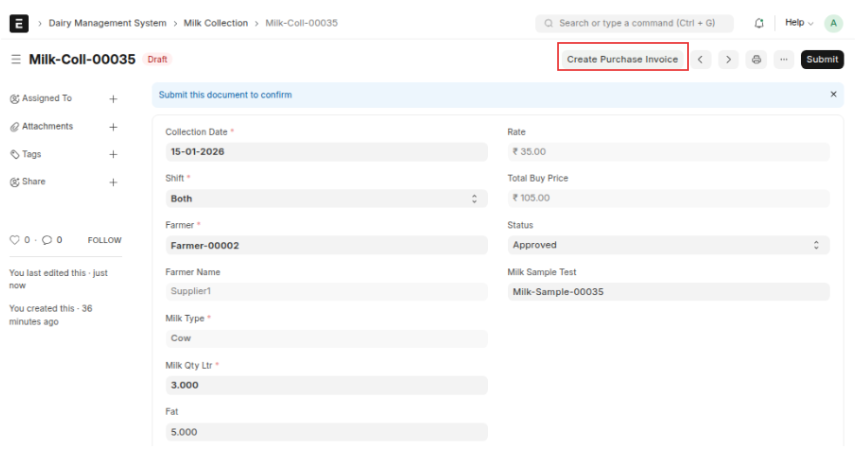Like this document with the heart icon

pyautogui.click(x=14, y=240)
